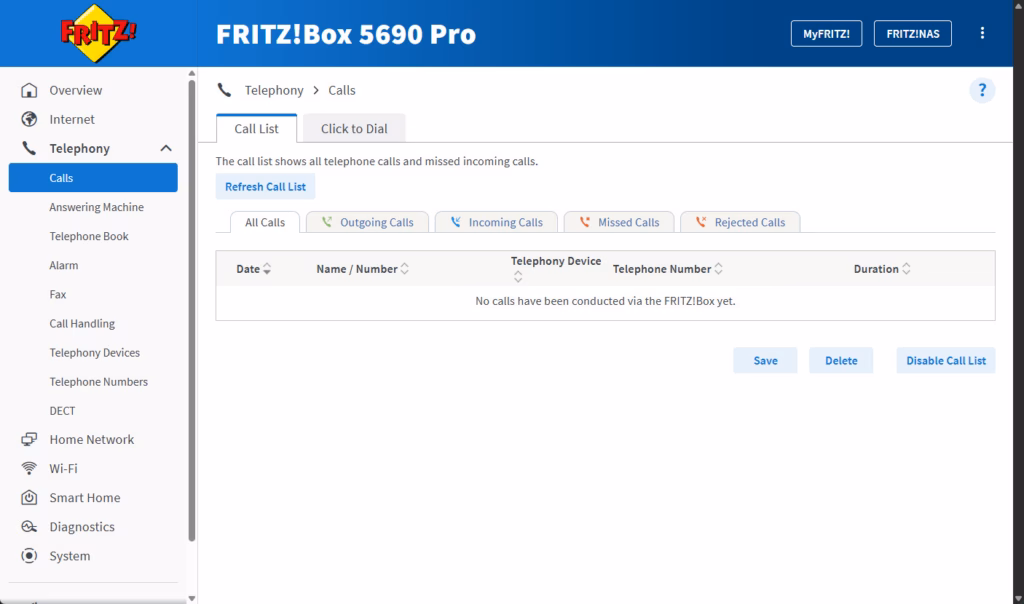Screen dimensions: 1024x604
Task: Click the sidebar scrollbar thumb
Action: [x=191, y=311]
